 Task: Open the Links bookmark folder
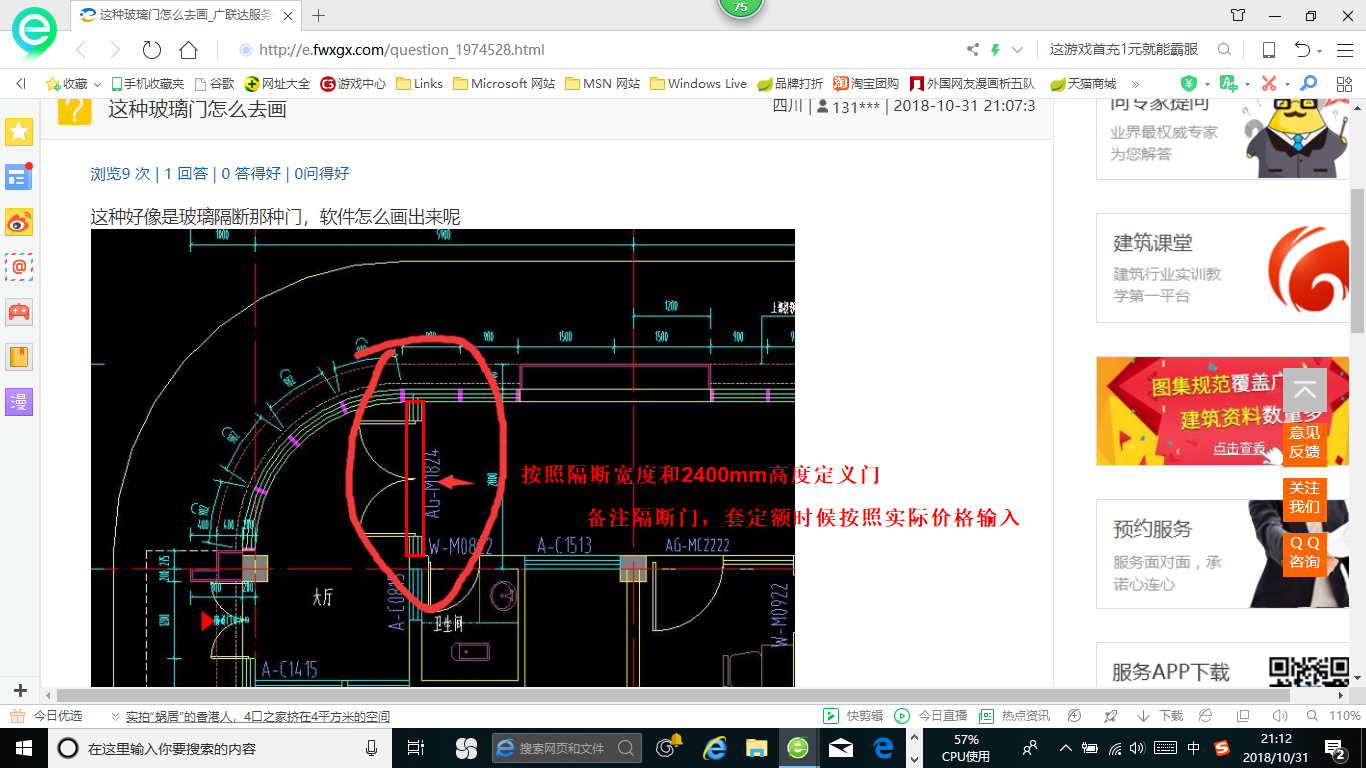419,84
